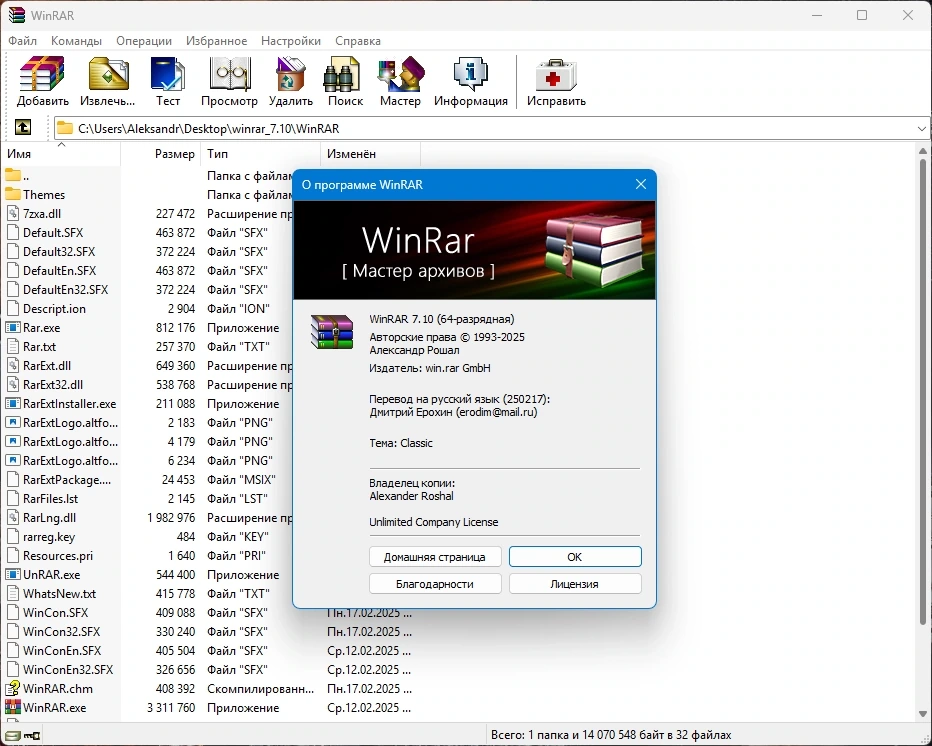The image size is (932, 746).
Task: Open the Поиск (Find) binoculars tool
Action: [x=345, y=81]
